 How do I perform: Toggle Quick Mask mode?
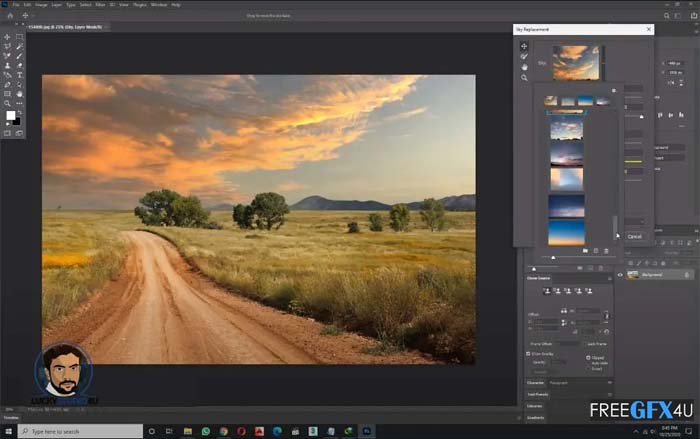click(x=7, y=133)
